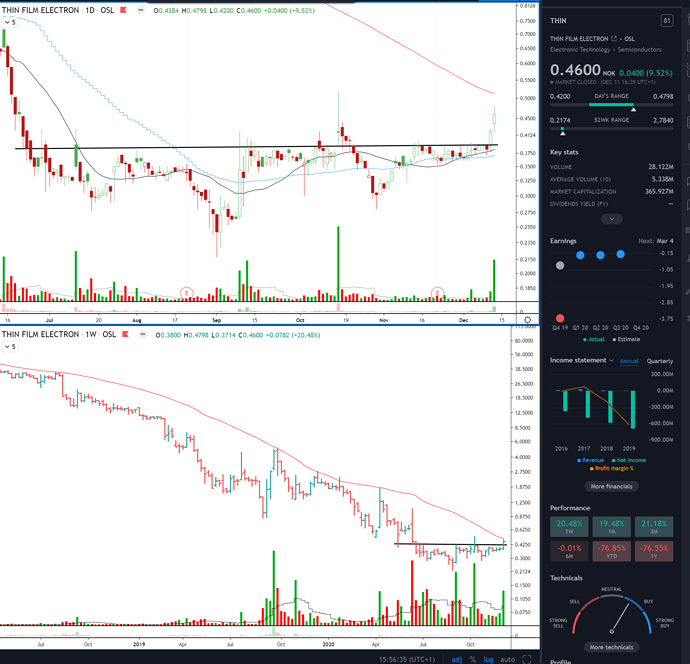Click the Average Volume (10) value 5.338M
The width and height of the screenshot is (690, 664).
(663, 179)
